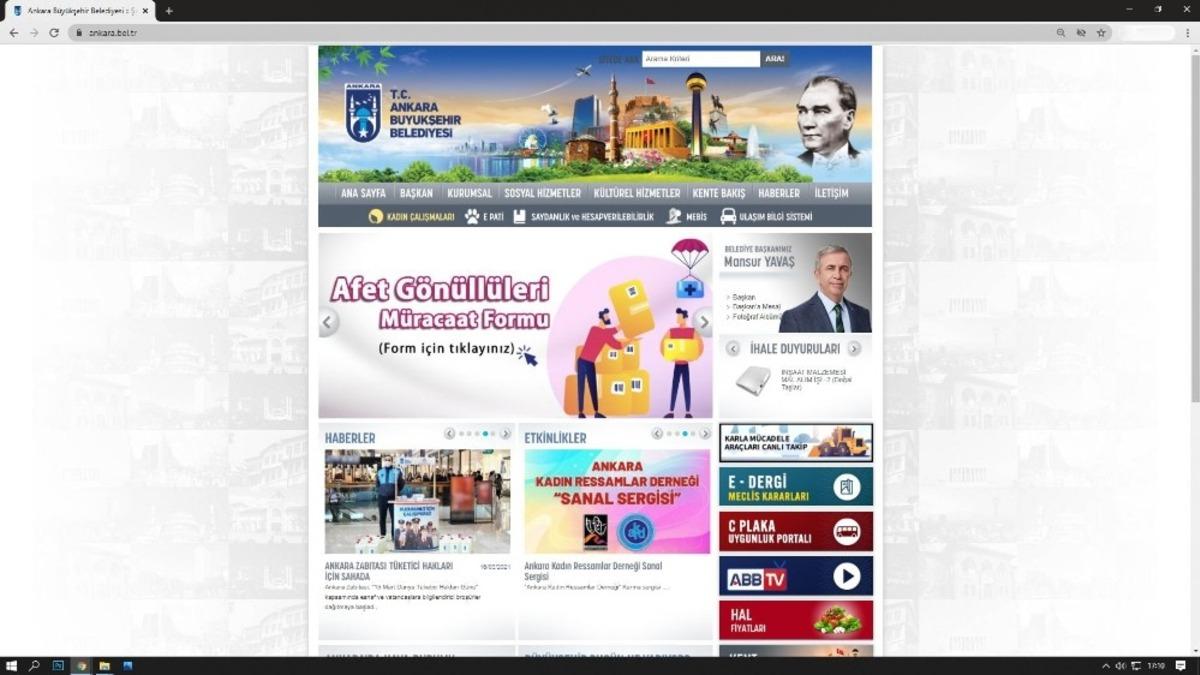Advance to next İhale Duyuruları item
Screen dimensions: 1200x675
tap(854, 349)
